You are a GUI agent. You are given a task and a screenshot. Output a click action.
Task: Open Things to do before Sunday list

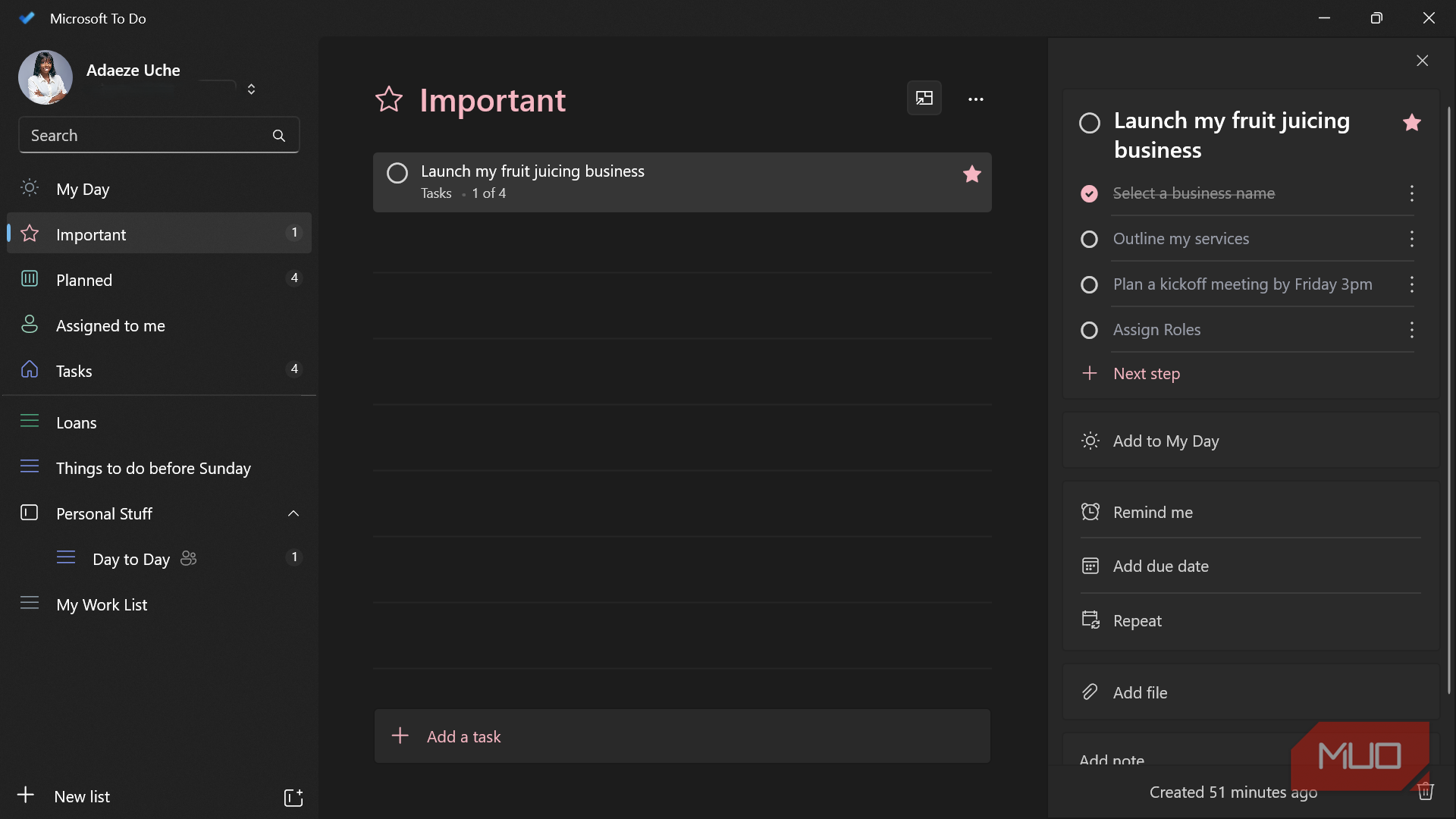pos(159,468)
